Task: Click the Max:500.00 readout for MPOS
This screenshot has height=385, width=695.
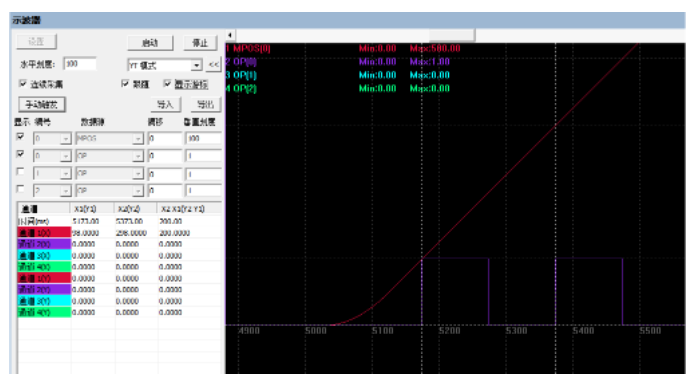Action: tap(435, 48)
